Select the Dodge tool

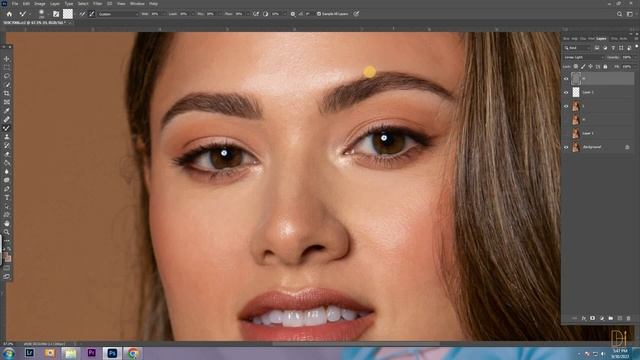point(7,180)
